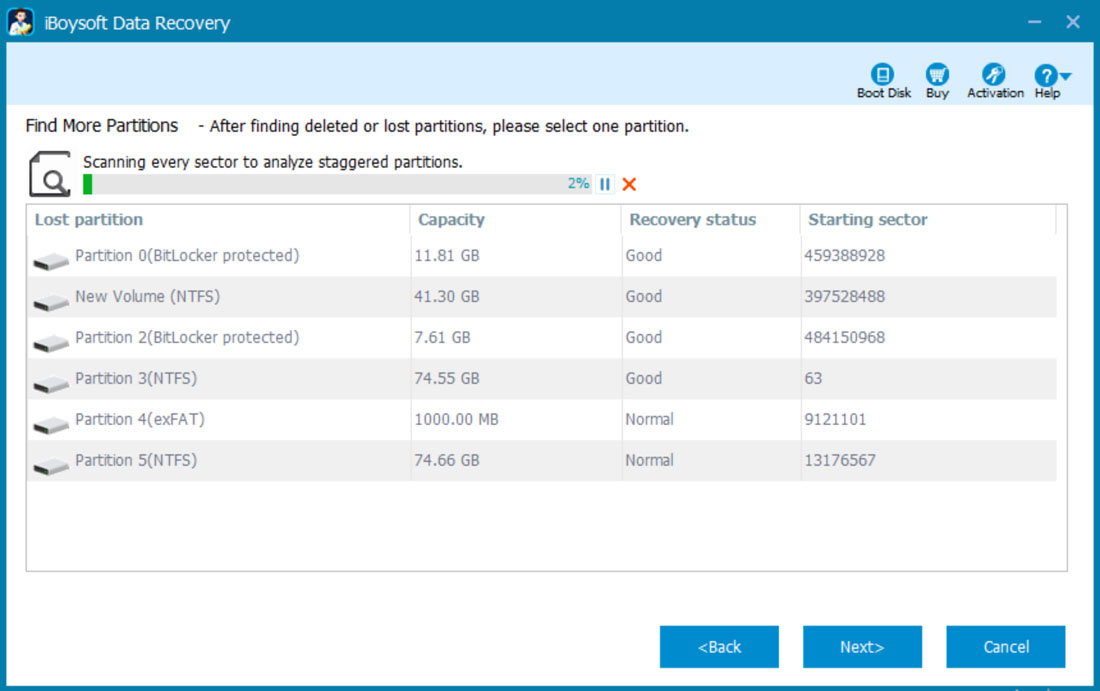Click the Buy shopping cart icon
The height and width of the screenshot is (691, 1100).
[x=937, y=75]
